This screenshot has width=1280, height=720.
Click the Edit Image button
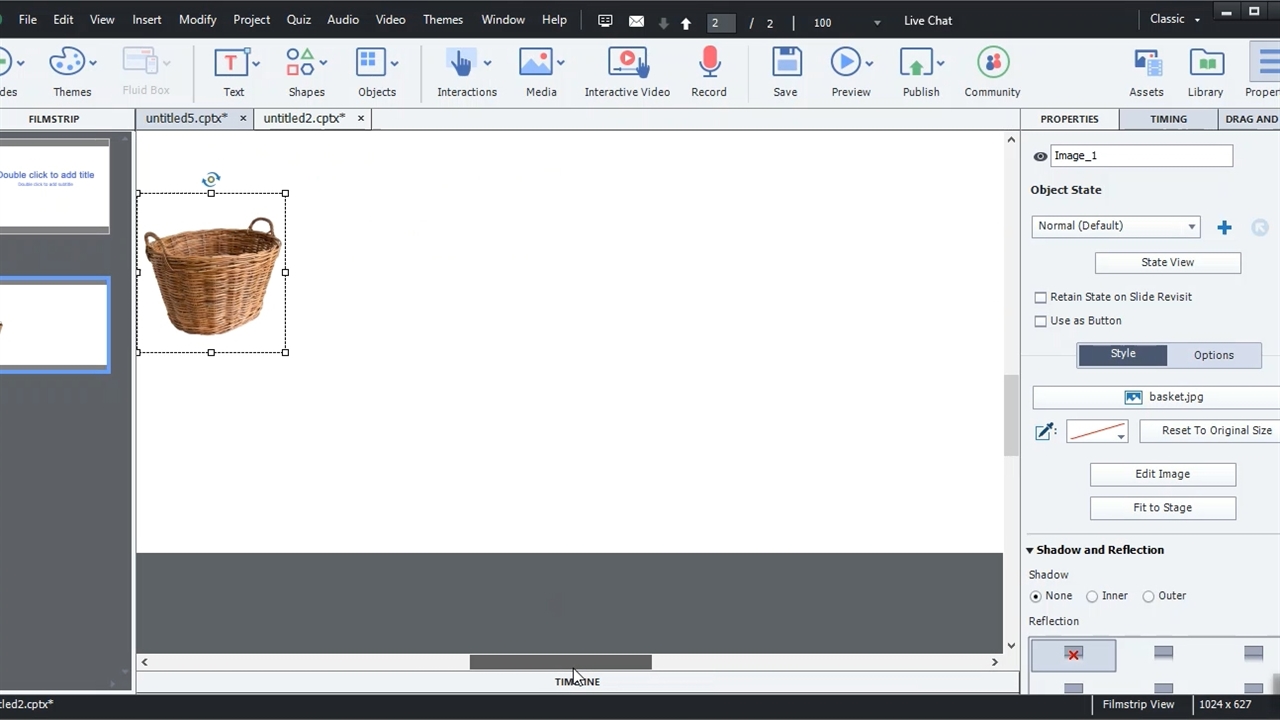1162,474
